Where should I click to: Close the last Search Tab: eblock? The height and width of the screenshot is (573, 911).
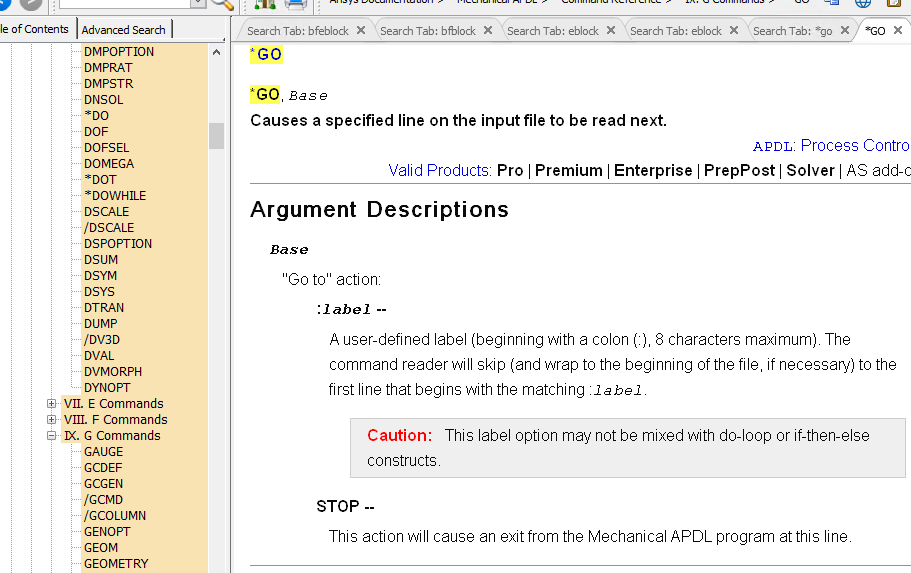point(734,30)
